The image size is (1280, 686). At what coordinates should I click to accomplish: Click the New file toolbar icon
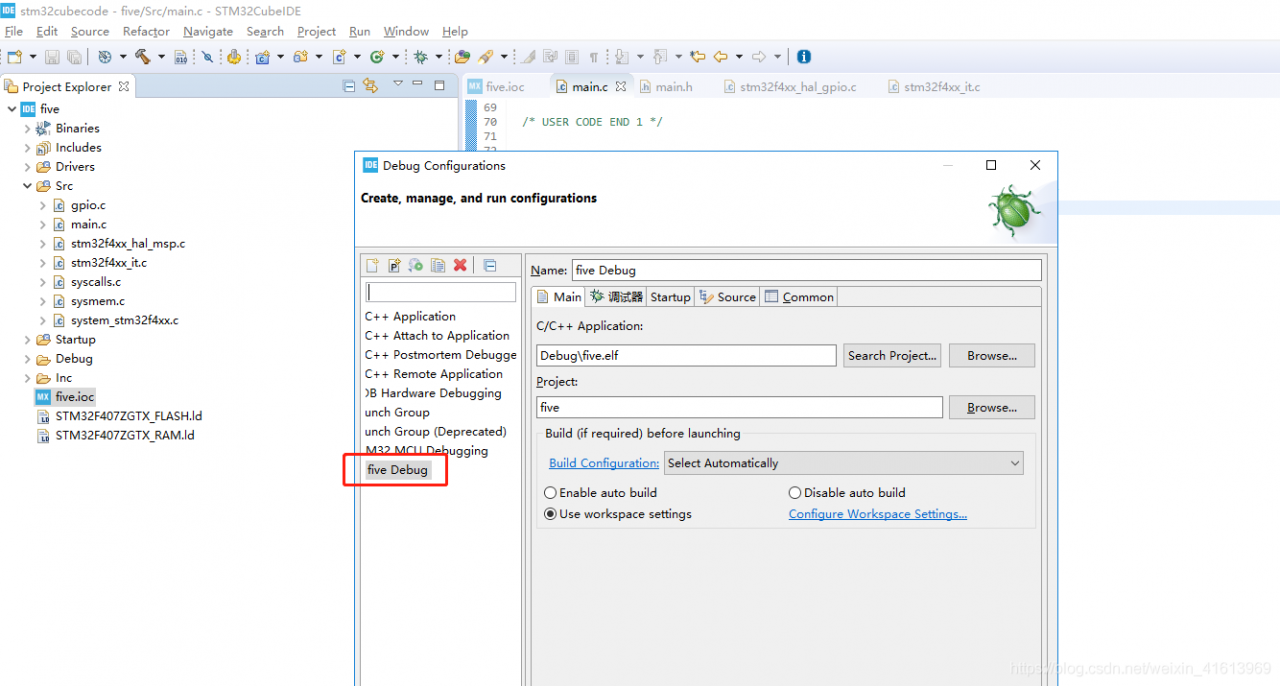tap(15, 57)
